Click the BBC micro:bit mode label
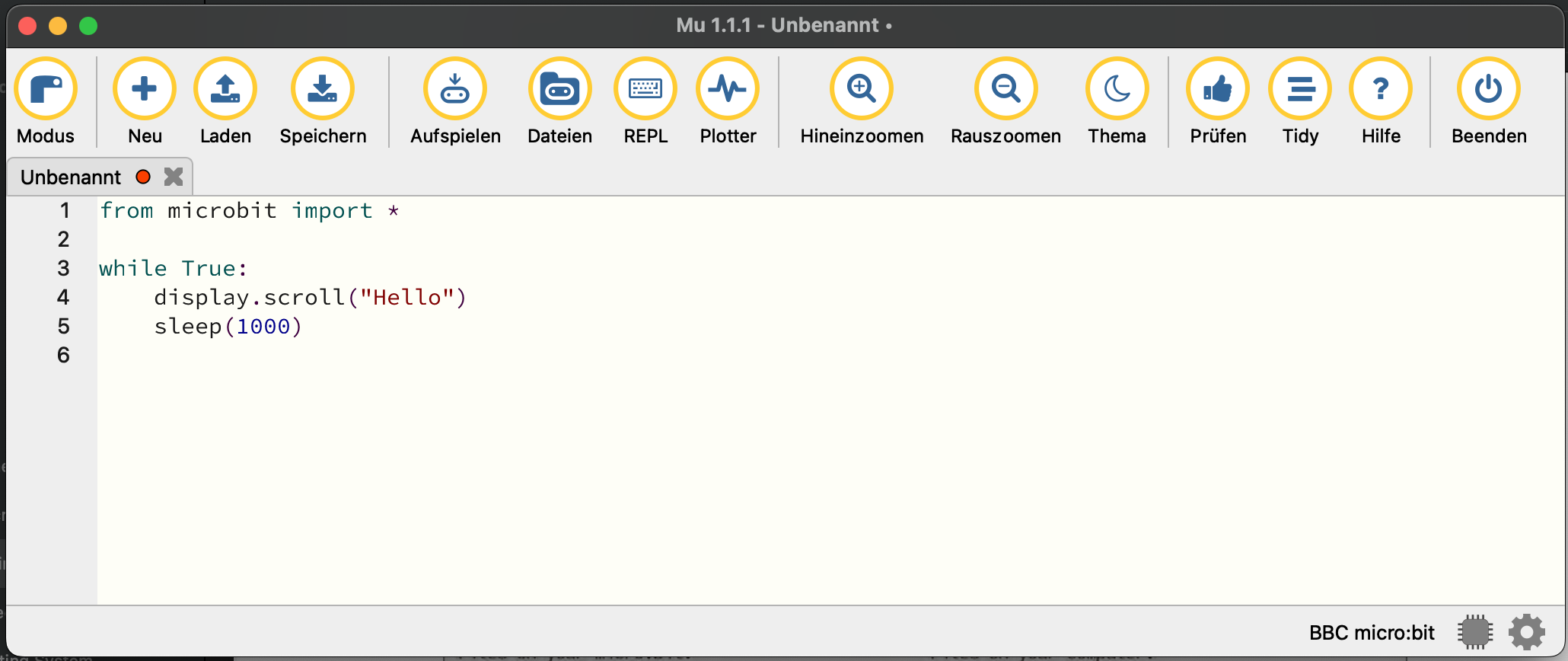The width and height of the screenshot is (1568, 661). 1372,633
